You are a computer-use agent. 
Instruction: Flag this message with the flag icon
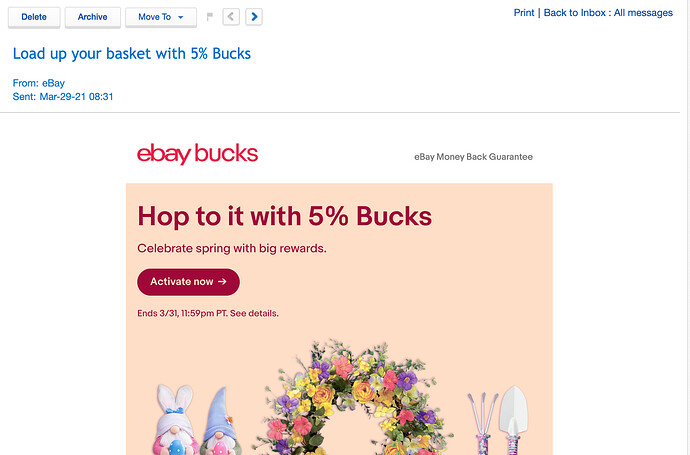(210, 17)
